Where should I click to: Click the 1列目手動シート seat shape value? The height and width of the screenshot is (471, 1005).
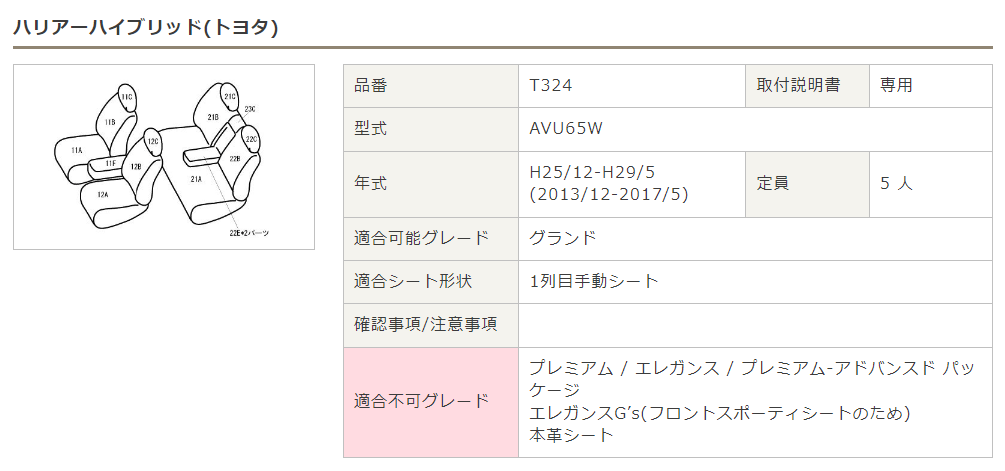(594, 281)
